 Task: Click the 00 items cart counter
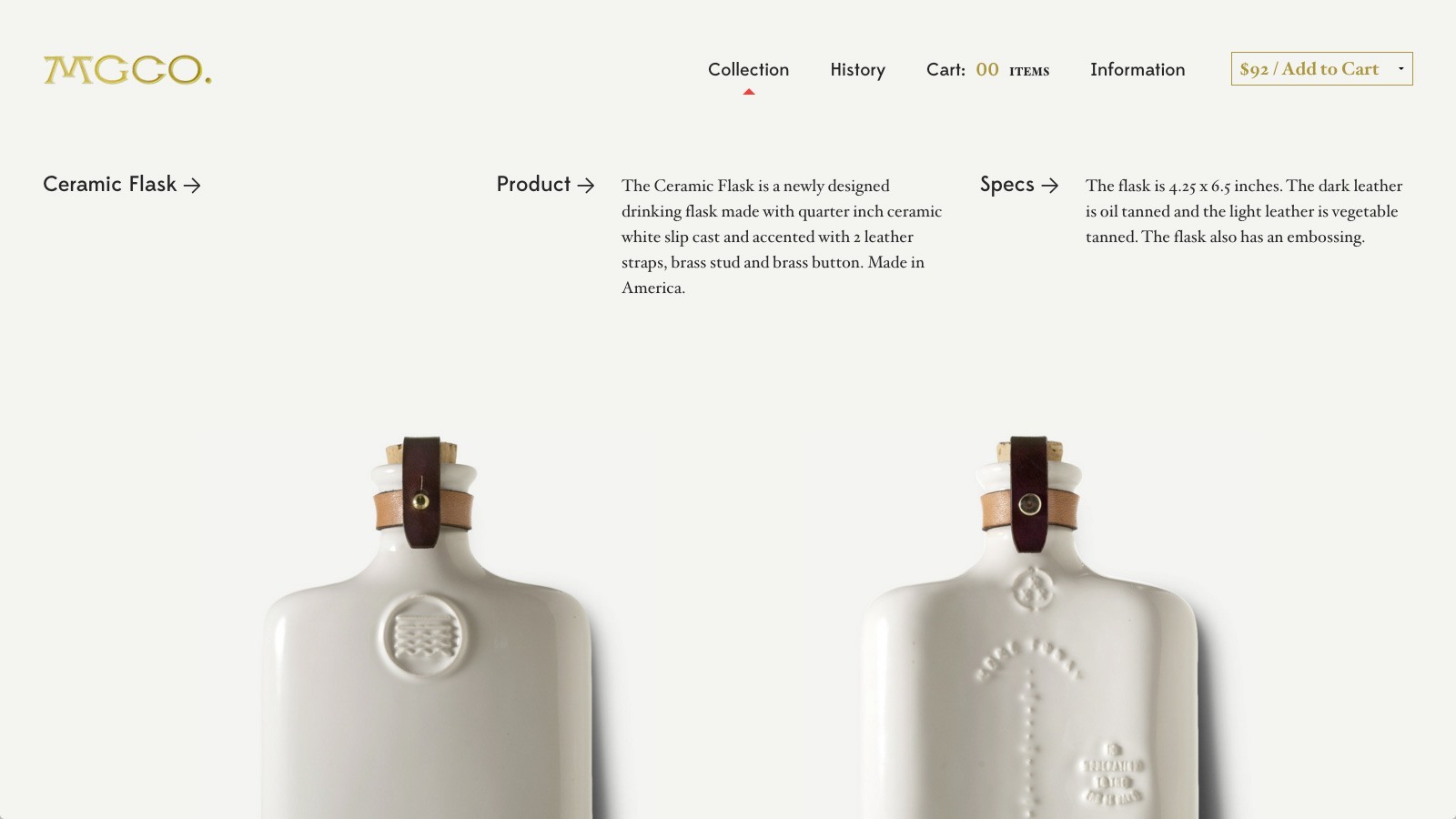point(1012,70)
